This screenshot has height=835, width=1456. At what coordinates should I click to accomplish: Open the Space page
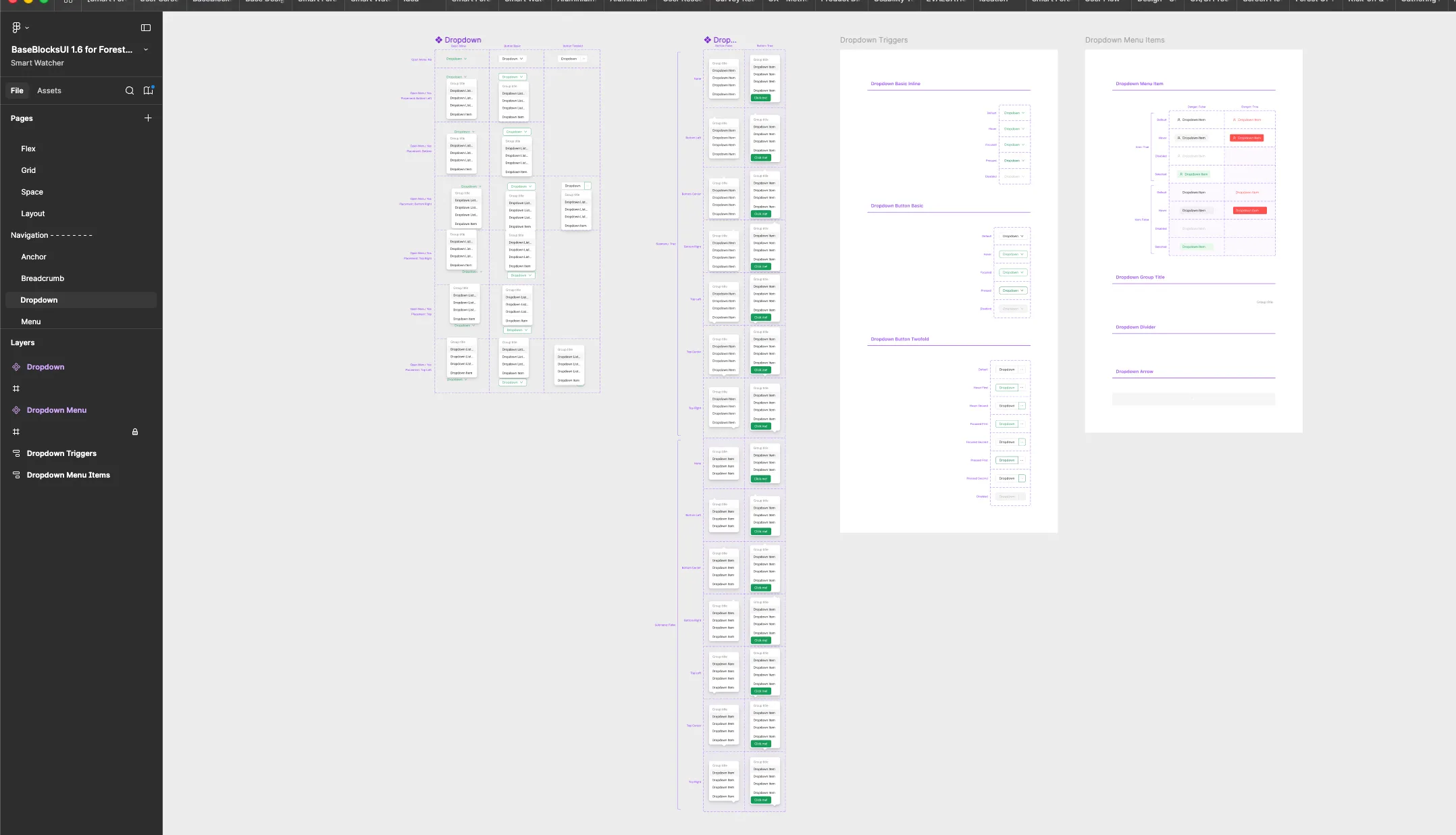(32, 192)
